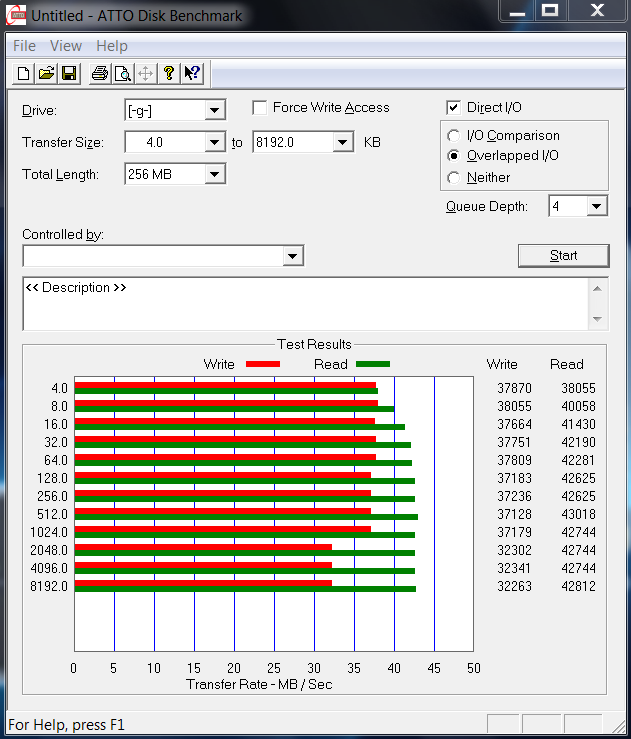Open the File menu
This screenshot has height=739, width=631.
[x=24, y=46]
